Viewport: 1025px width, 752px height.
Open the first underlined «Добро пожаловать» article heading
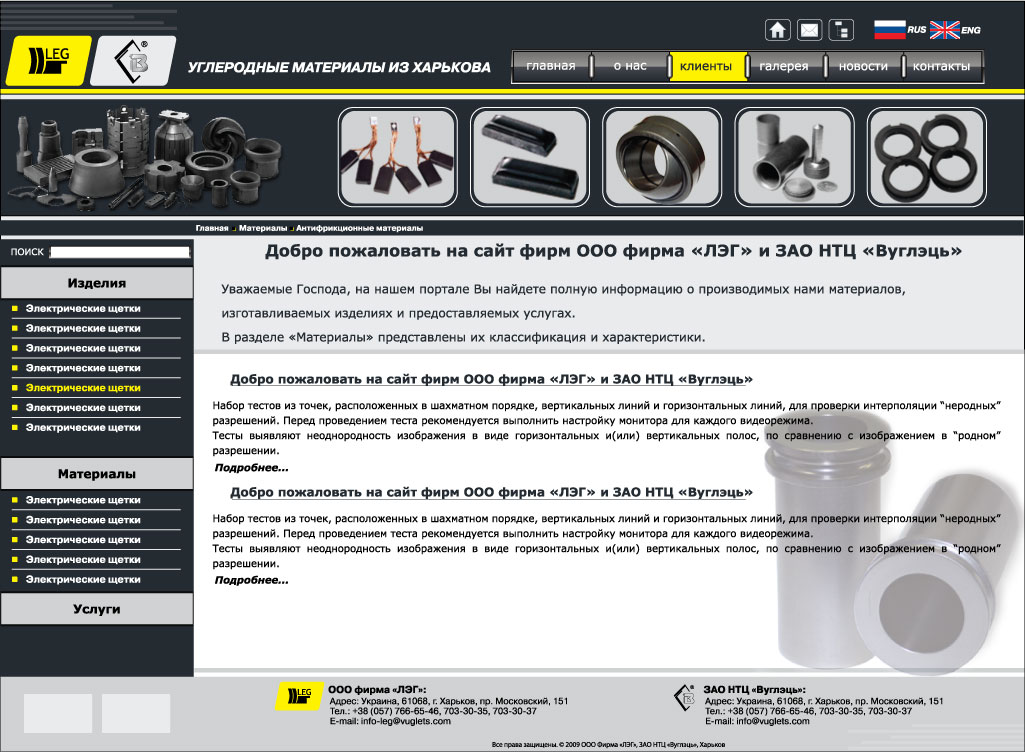pyautogui.click(x=491, y=379)
